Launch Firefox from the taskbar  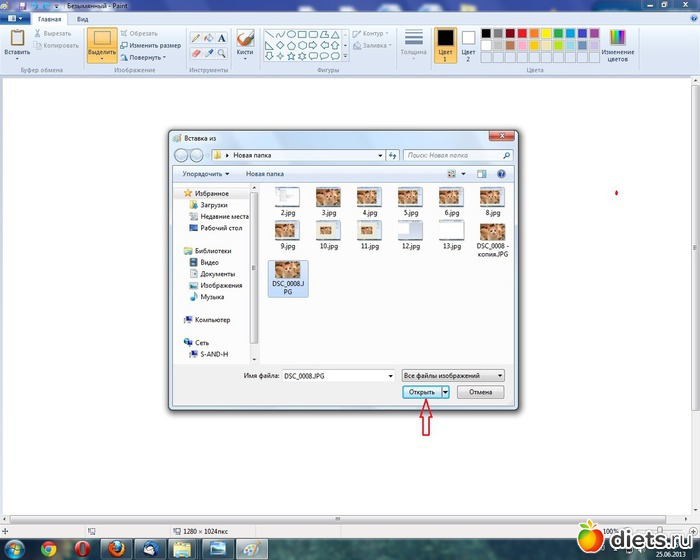tap(117, 548)
